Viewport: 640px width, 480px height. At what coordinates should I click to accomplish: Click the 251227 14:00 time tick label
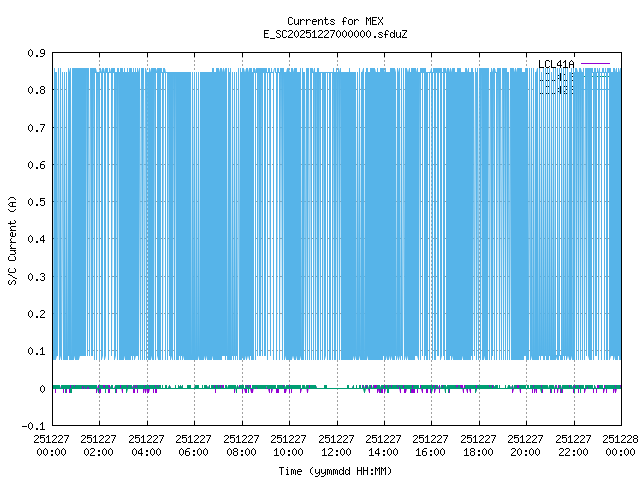[x=384, y=445]
